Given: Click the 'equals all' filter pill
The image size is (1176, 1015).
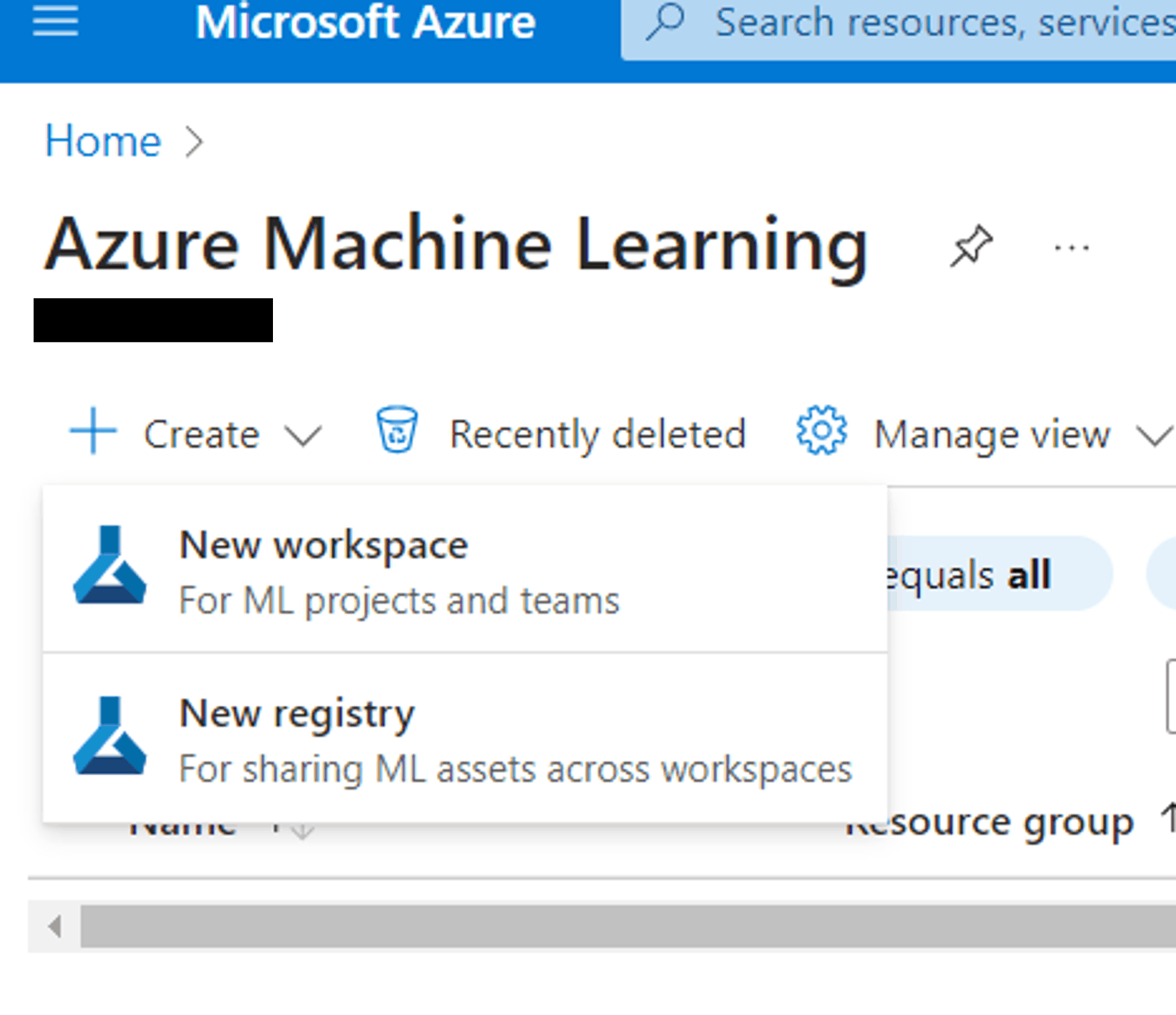Looking at the screenshot, I should [1000, 574].
